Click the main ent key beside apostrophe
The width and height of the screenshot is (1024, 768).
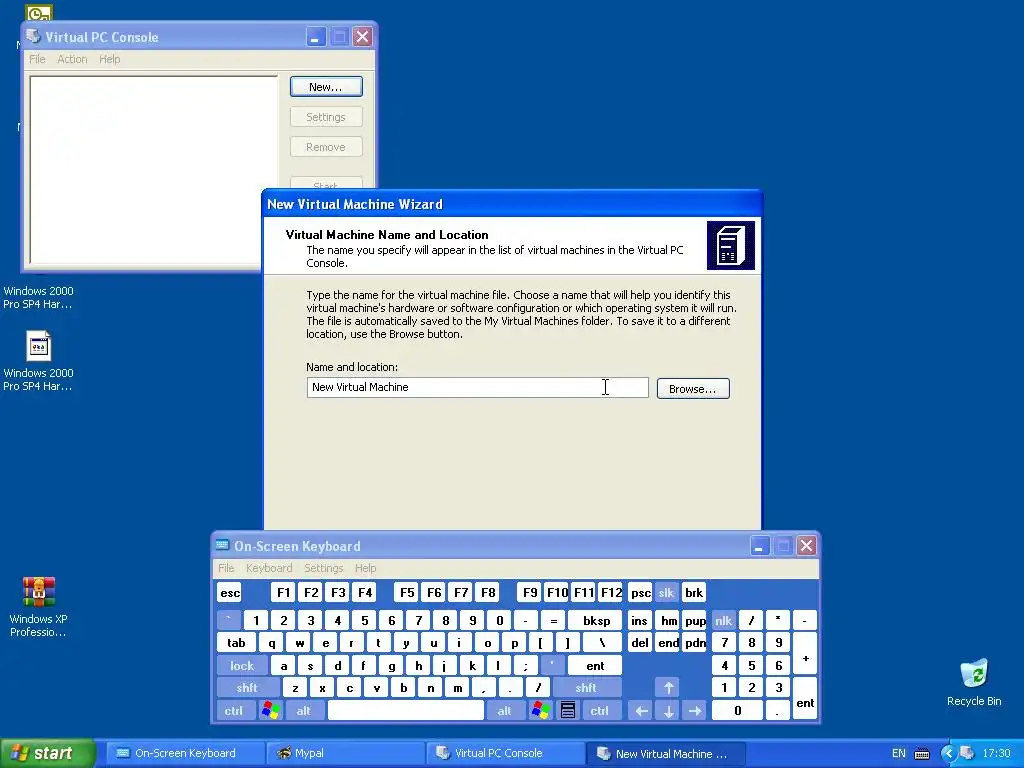point(595,665)
